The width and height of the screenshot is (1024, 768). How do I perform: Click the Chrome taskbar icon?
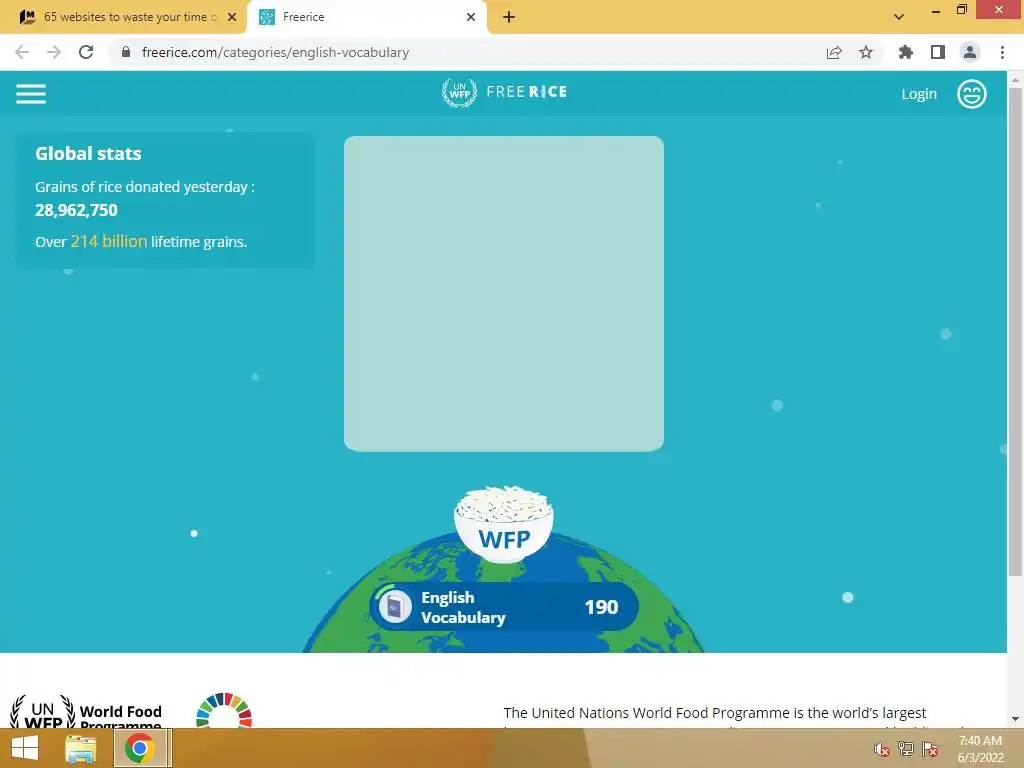coord(140,748)
